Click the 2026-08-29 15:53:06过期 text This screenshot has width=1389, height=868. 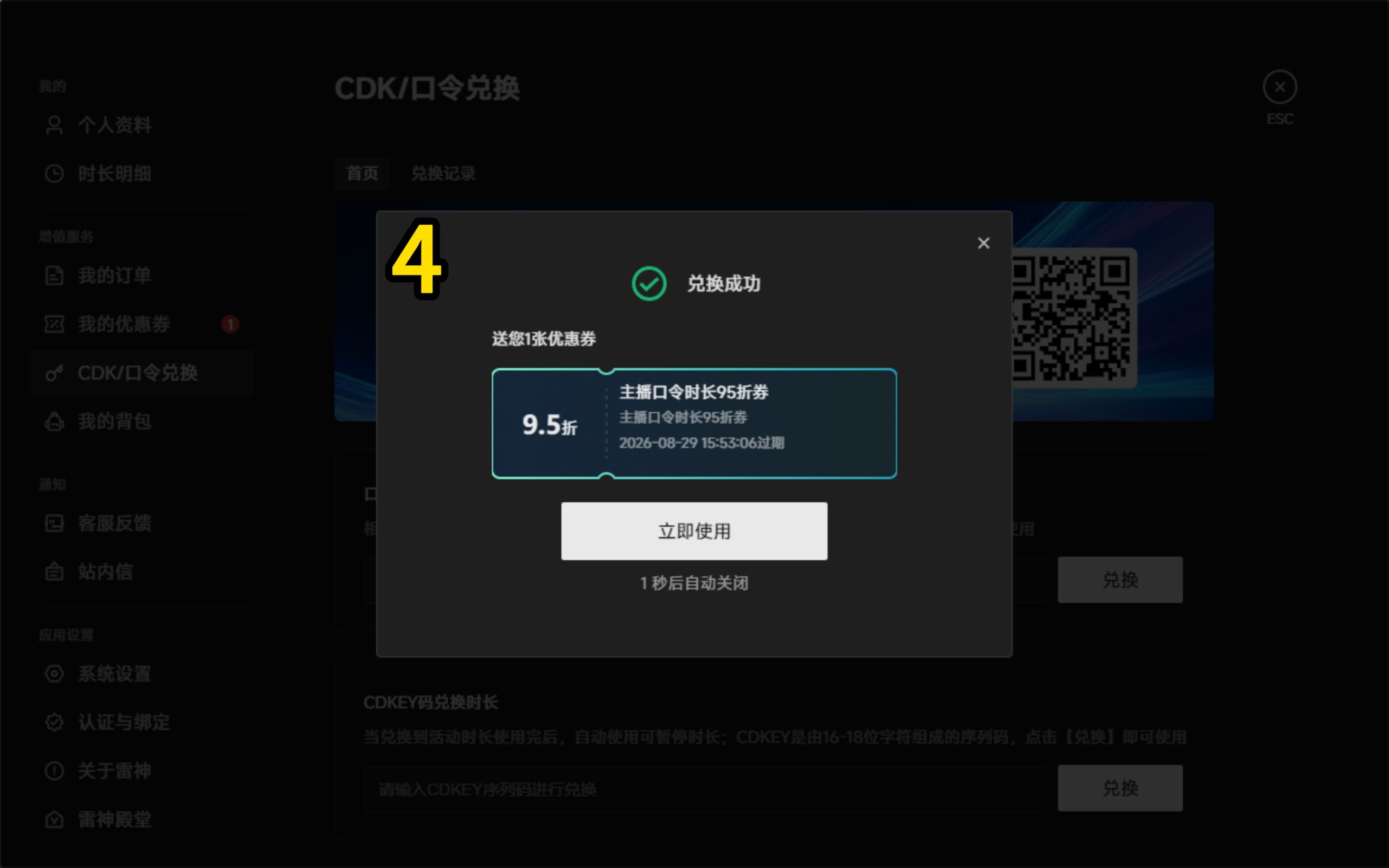coord(702,443)
